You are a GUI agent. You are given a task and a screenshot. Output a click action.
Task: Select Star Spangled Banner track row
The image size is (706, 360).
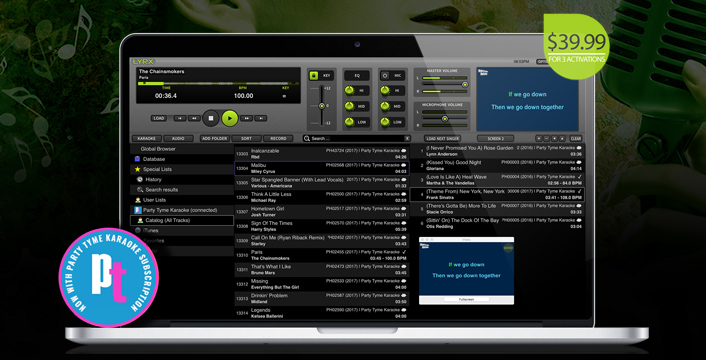(321, 183)
